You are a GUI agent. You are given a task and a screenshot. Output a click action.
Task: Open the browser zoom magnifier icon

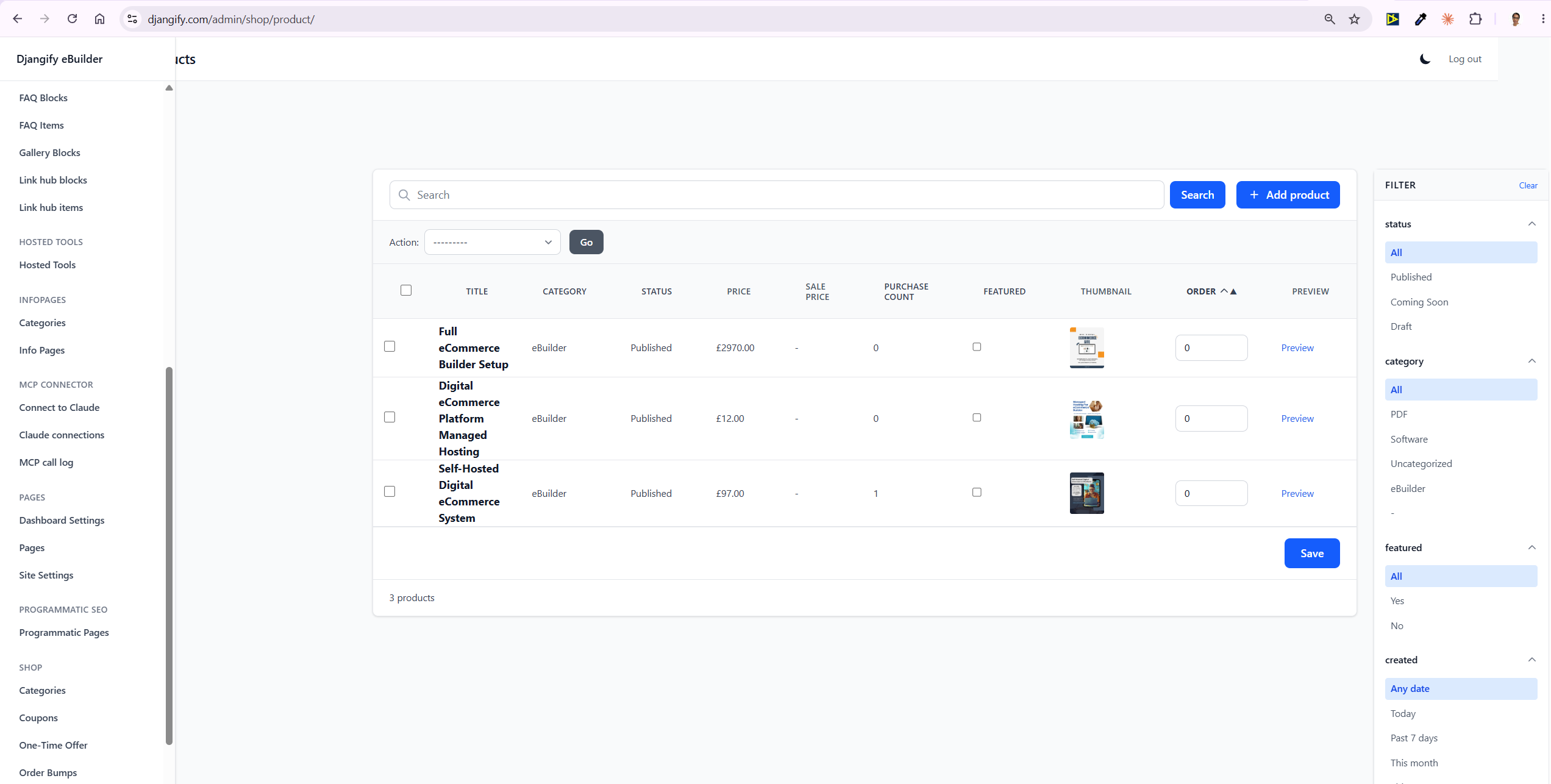pyautogui.click(x=1330, y=19)
